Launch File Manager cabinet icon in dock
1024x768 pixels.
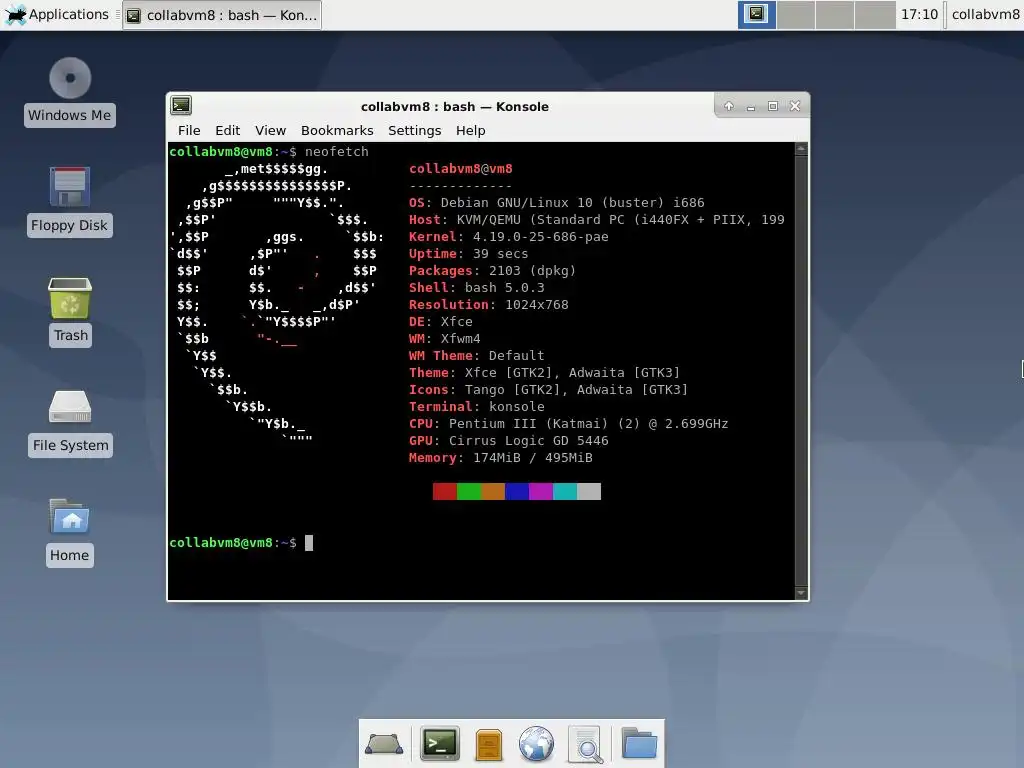(x=488, y=744)
